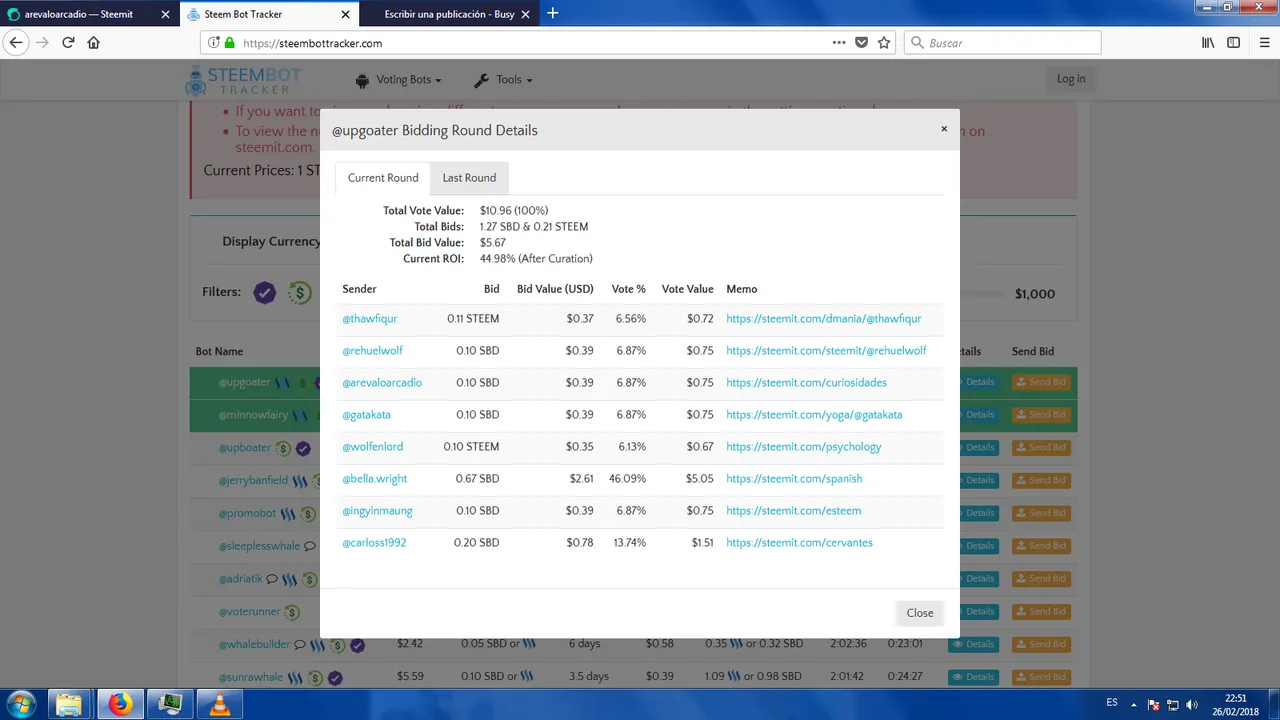The height and width of the screenshot is (720, 1280).
Task: Go back to previous page
Action: click(x=16, y=43)
